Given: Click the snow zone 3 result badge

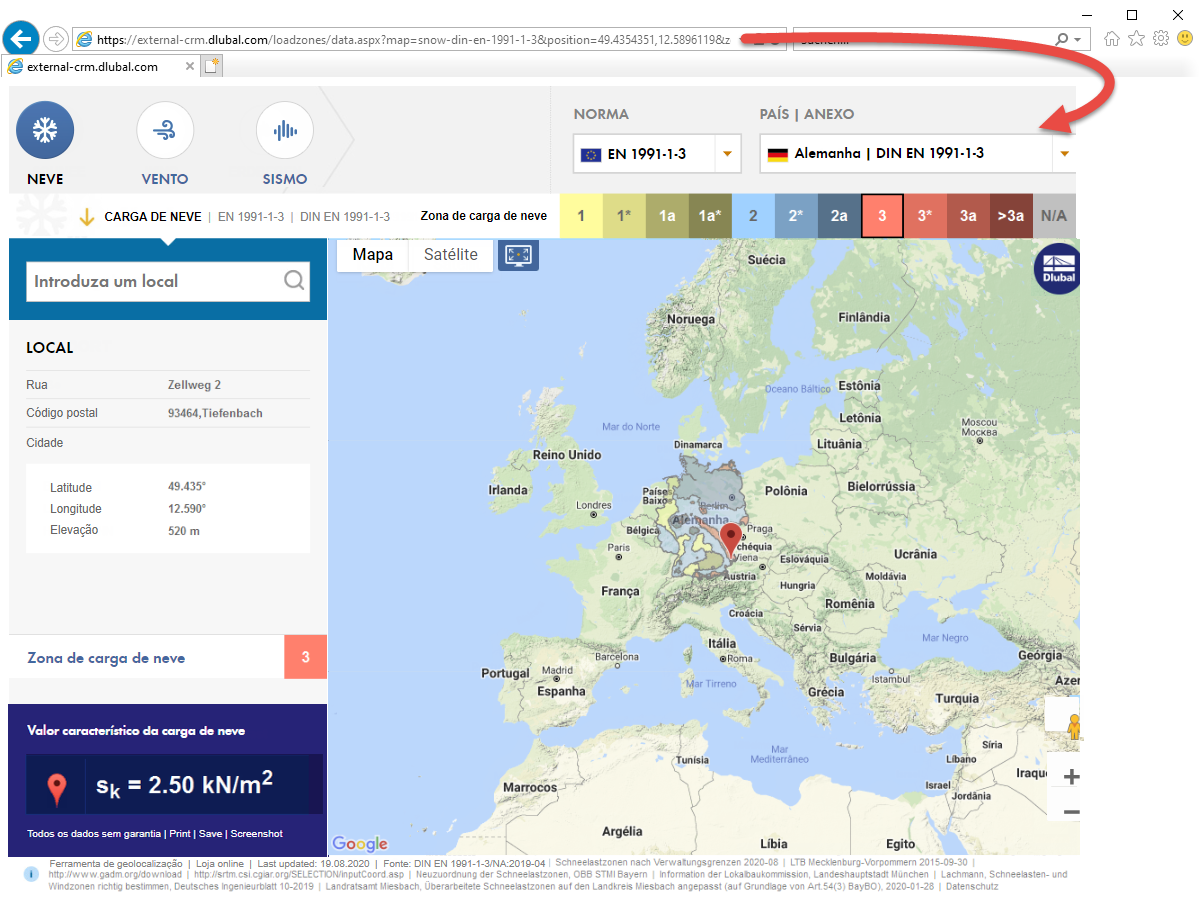Looking at the screenshot, I should 306,658.
